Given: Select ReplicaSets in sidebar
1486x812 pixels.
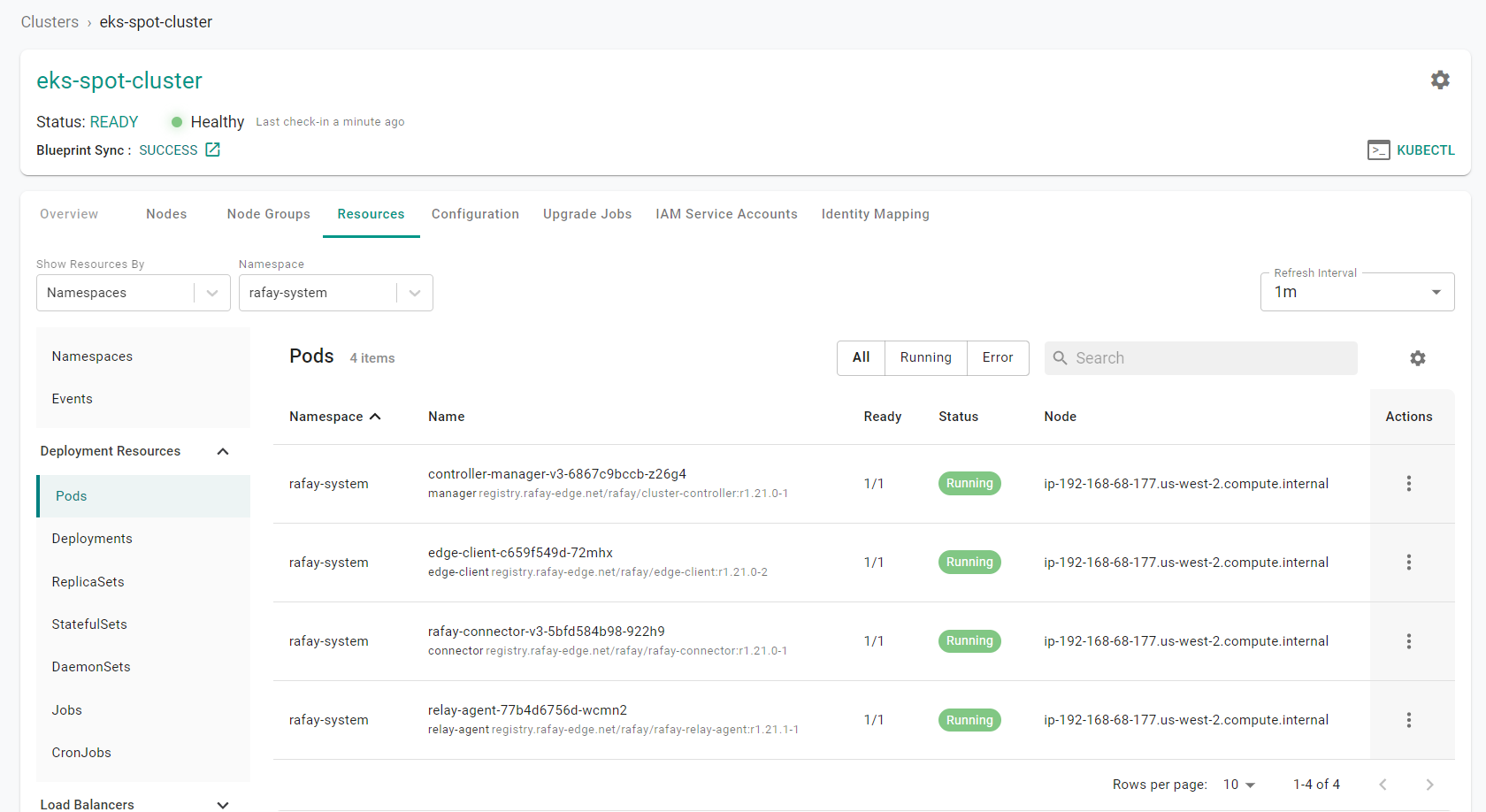Looking at the screenshot, I should (x=88, y=582).
